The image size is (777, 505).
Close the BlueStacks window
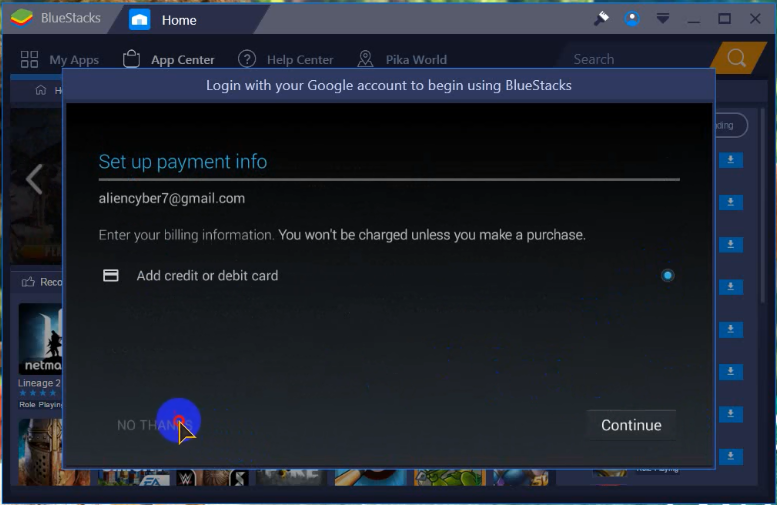pos(755,19)
